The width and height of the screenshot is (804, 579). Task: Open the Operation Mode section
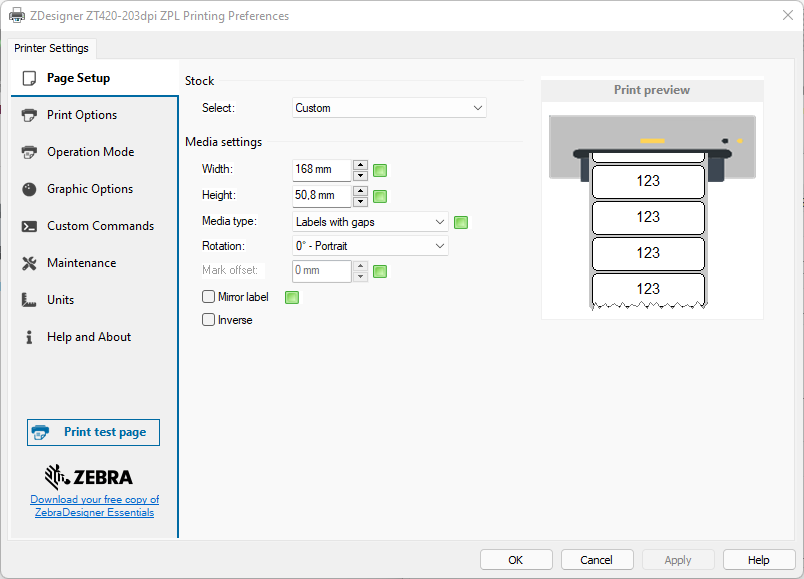tap(95, 152)
